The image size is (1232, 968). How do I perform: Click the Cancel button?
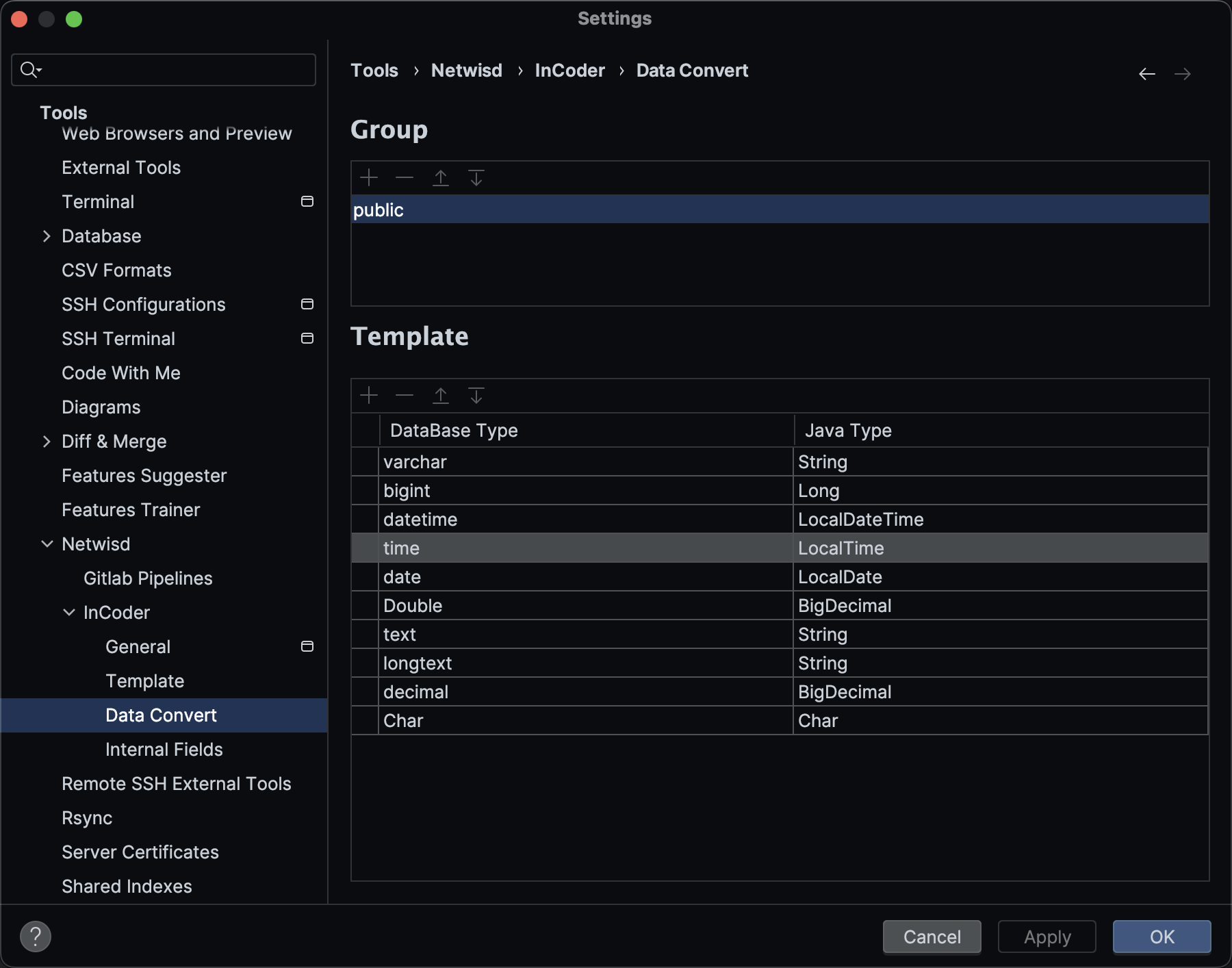[932, 937]
